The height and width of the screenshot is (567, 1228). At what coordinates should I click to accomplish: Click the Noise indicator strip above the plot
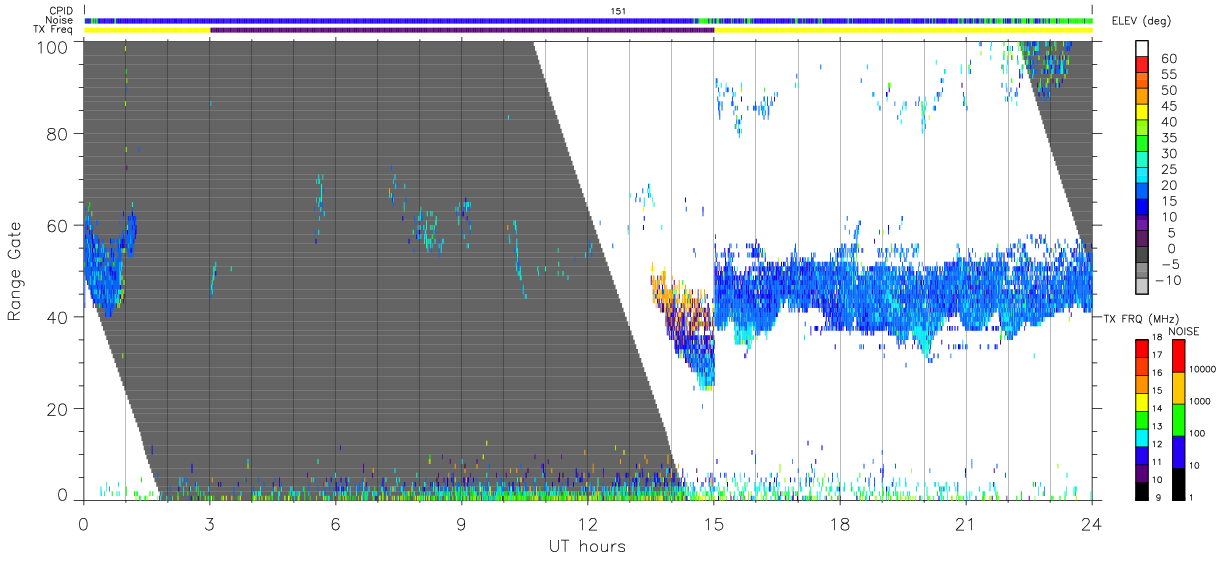(588, 20)
